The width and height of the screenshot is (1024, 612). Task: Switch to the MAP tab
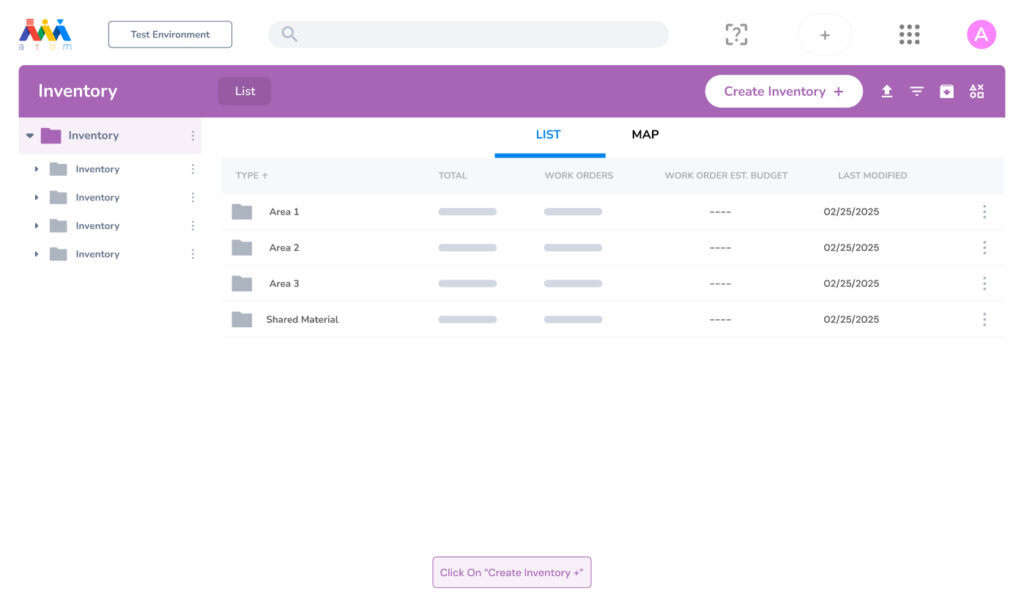(x=644, y=134)
